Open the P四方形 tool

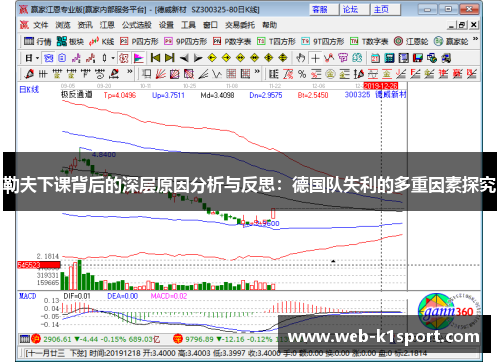(139, 41)
